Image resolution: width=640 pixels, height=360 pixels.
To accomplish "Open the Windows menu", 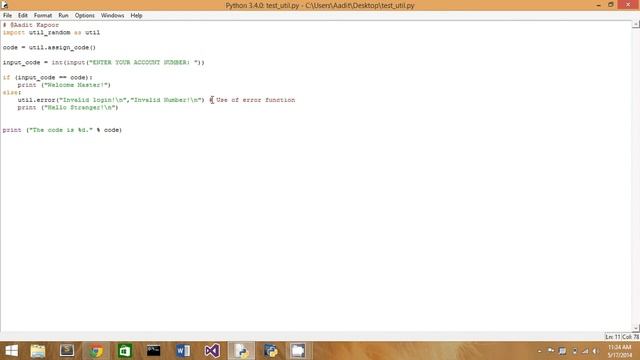I will pyautogui.click(x=112, y=16).
